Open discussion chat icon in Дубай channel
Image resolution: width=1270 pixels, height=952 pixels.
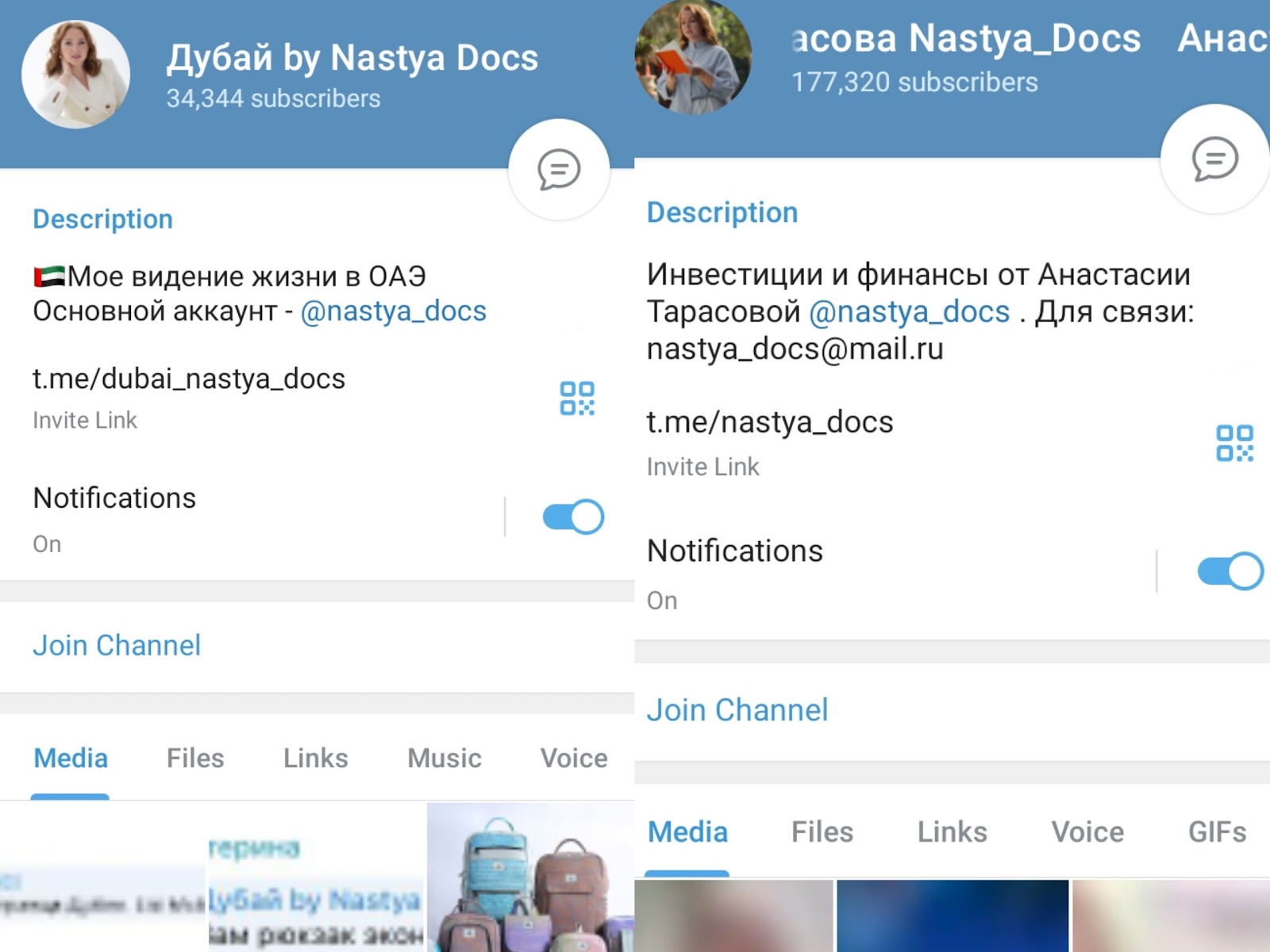[559, 170]
